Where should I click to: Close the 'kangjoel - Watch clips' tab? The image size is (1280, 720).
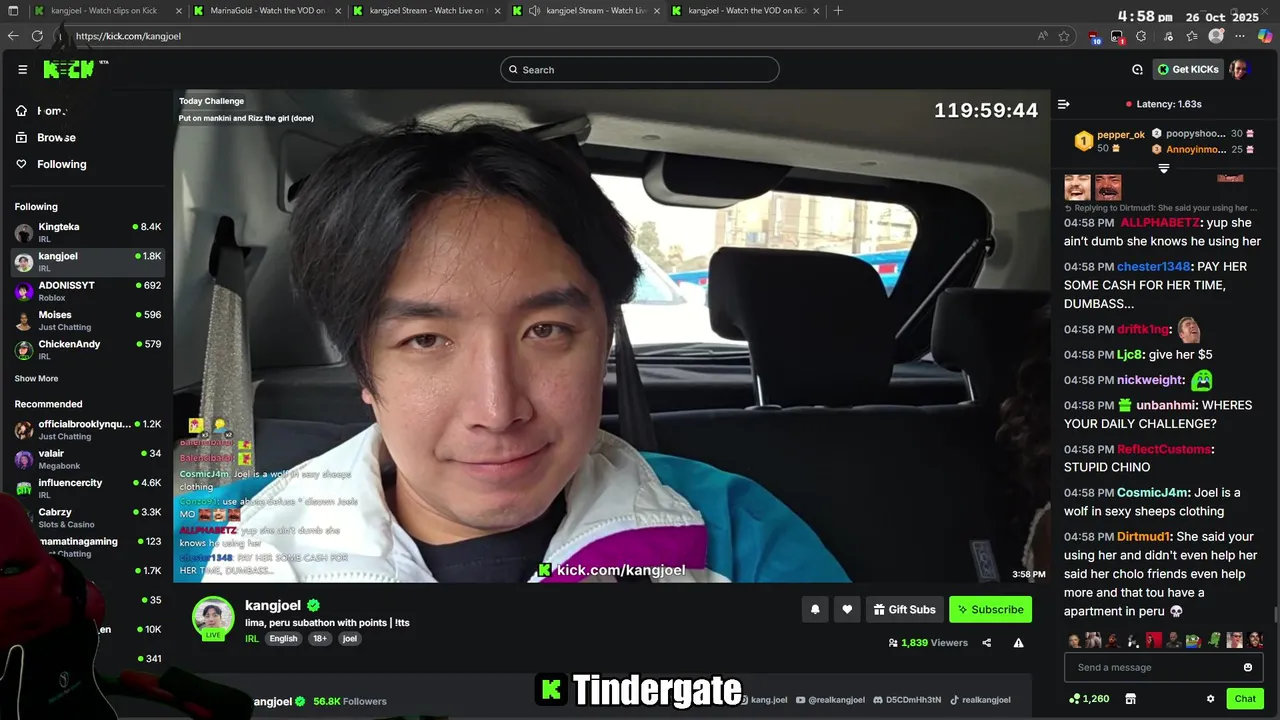coord(178,11)
